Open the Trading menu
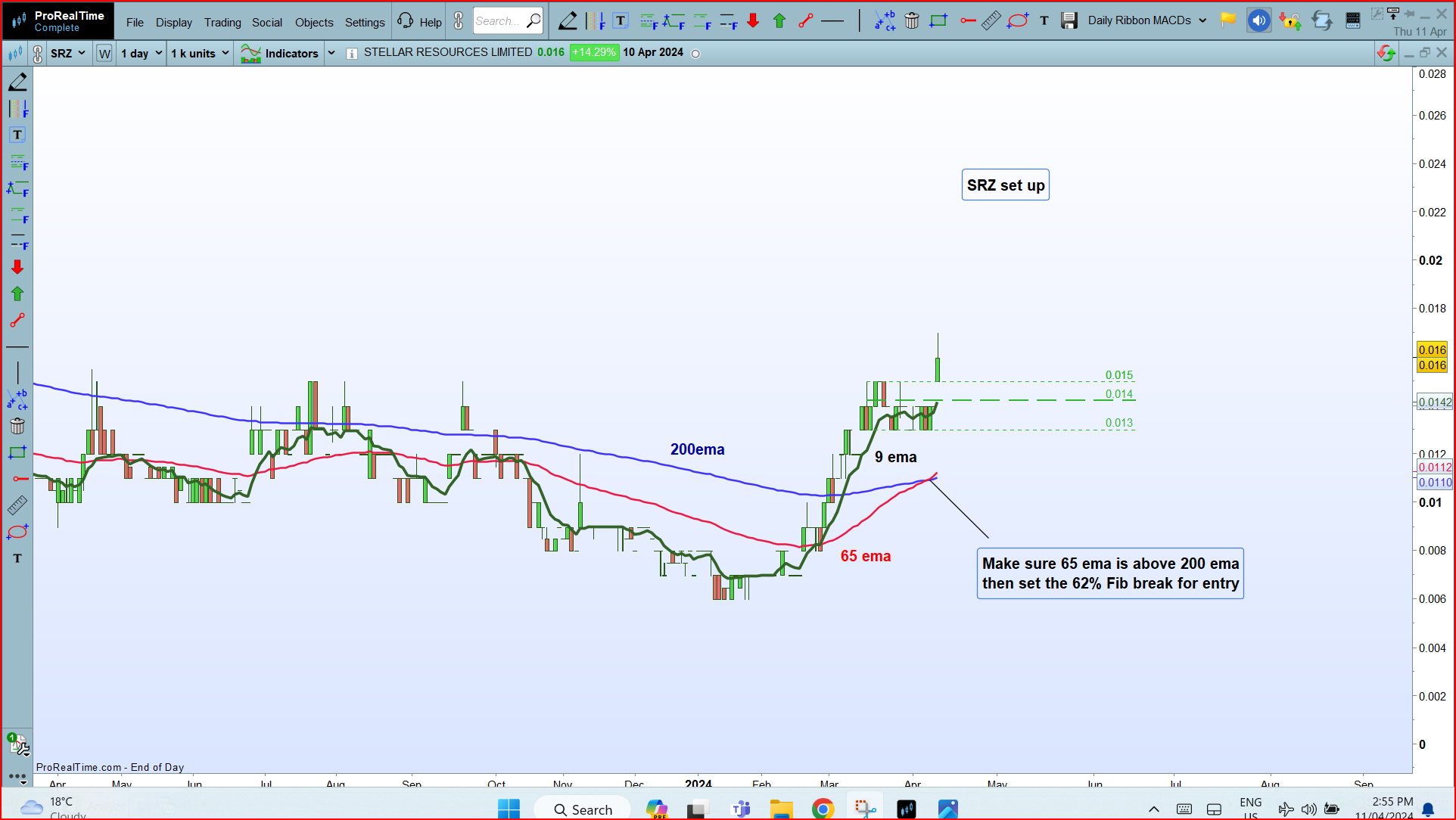This screenshot has height=820, width=1456. point(222,22)
